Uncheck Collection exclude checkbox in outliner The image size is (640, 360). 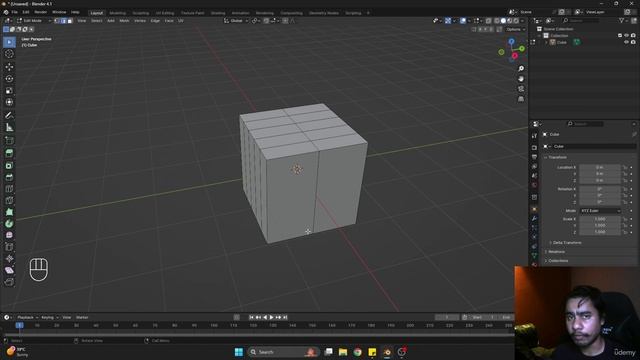coord(620,36)
